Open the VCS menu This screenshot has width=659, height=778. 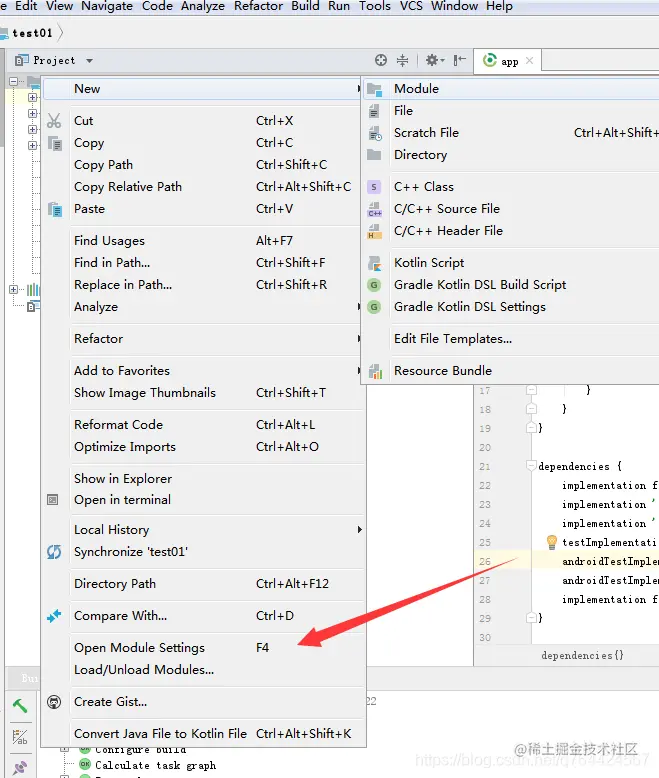411,6
